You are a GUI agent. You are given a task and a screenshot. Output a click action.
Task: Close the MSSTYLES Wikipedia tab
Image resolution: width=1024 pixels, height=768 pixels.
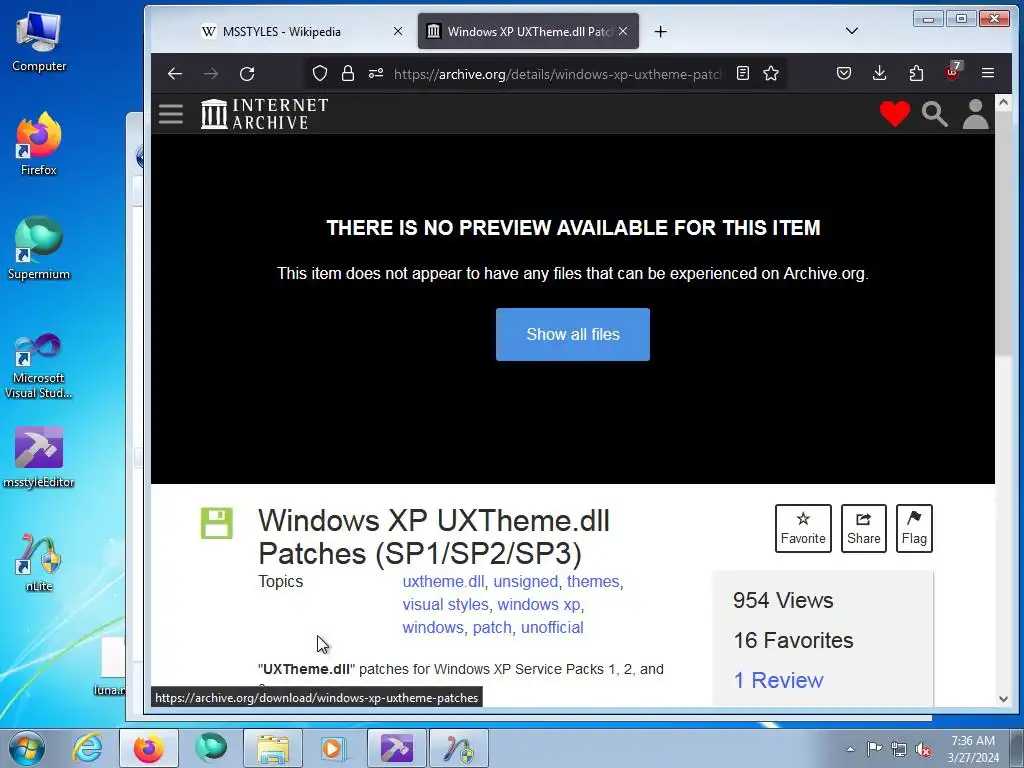[398, 31]
